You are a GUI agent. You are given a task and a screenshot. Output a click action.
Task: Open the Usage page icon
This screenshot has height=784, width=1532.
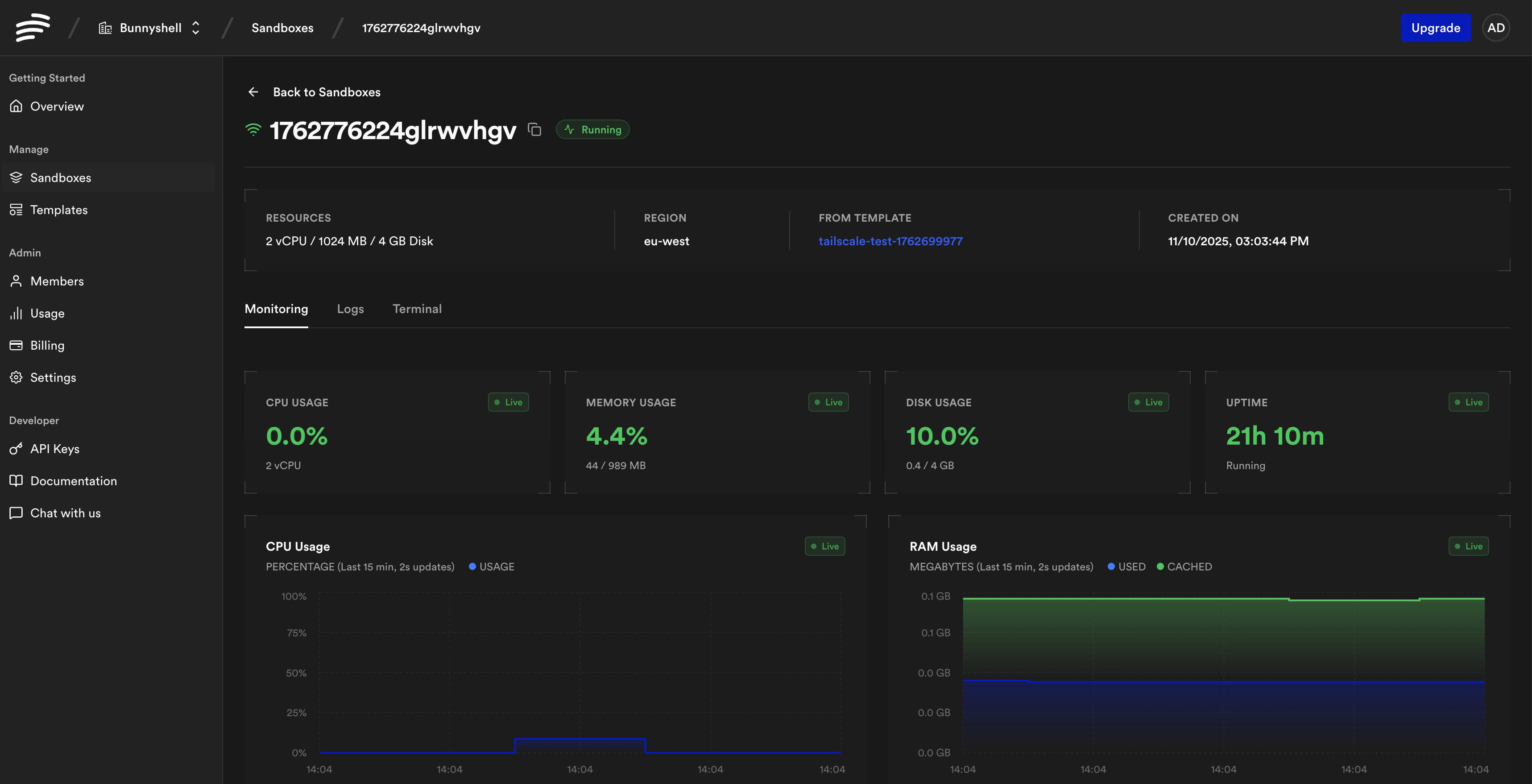tap(16, 313)
